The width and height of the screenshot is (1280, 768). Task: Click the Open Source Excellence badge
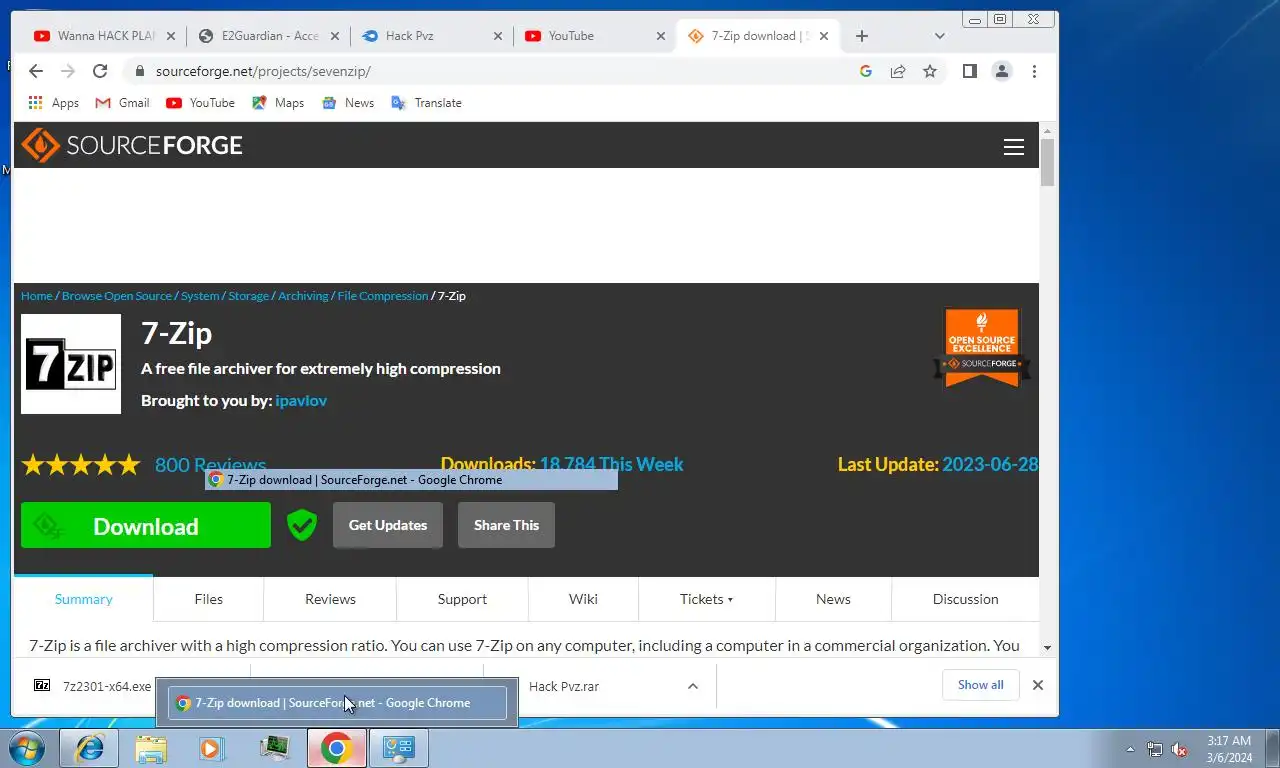tap(982, 347)
